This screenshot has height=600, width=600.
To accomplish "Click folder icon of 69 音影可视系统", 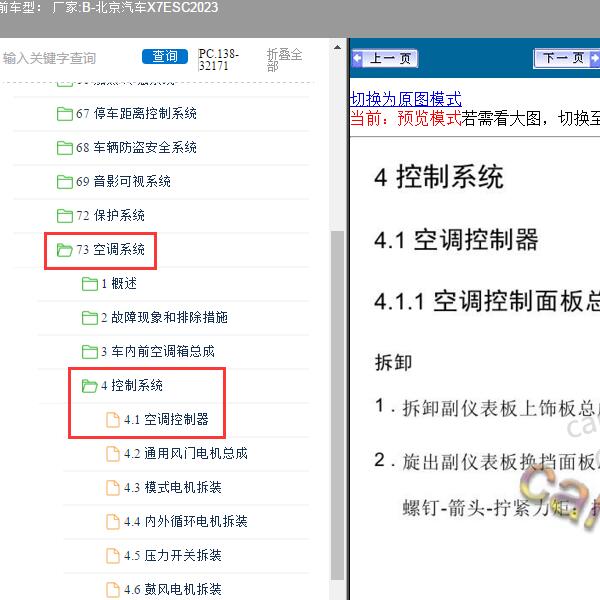I will click(x=65, y=182).
